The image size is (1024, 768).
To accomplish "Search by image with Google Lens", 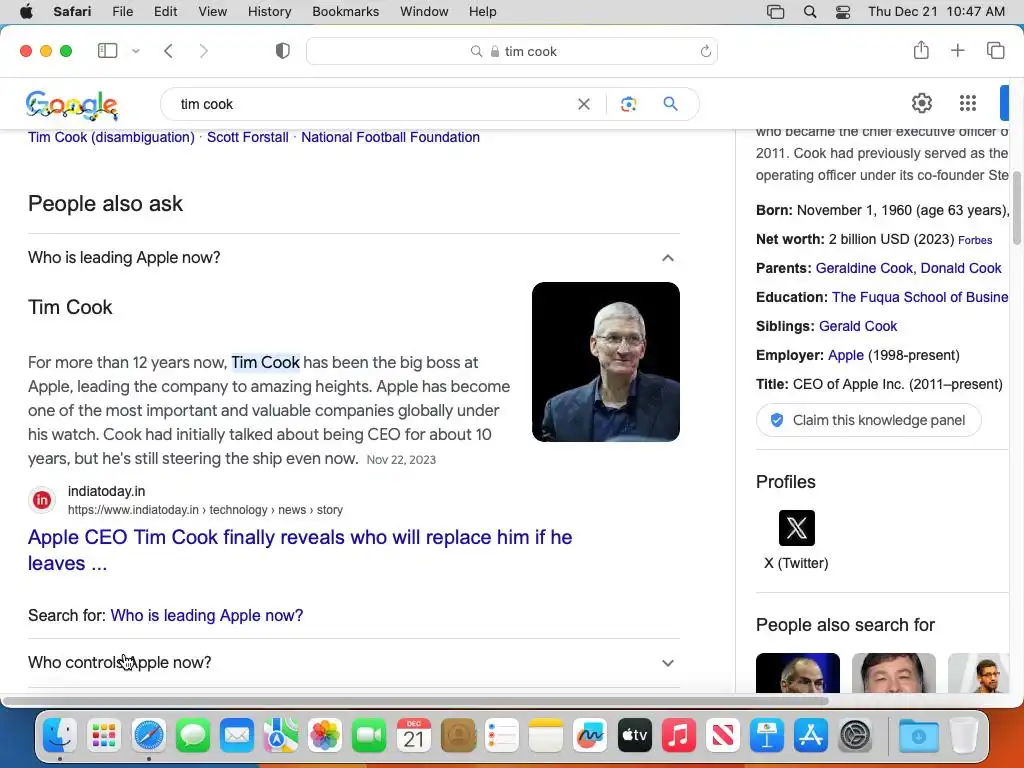I will pyautogui.click(x=628, y=104).
